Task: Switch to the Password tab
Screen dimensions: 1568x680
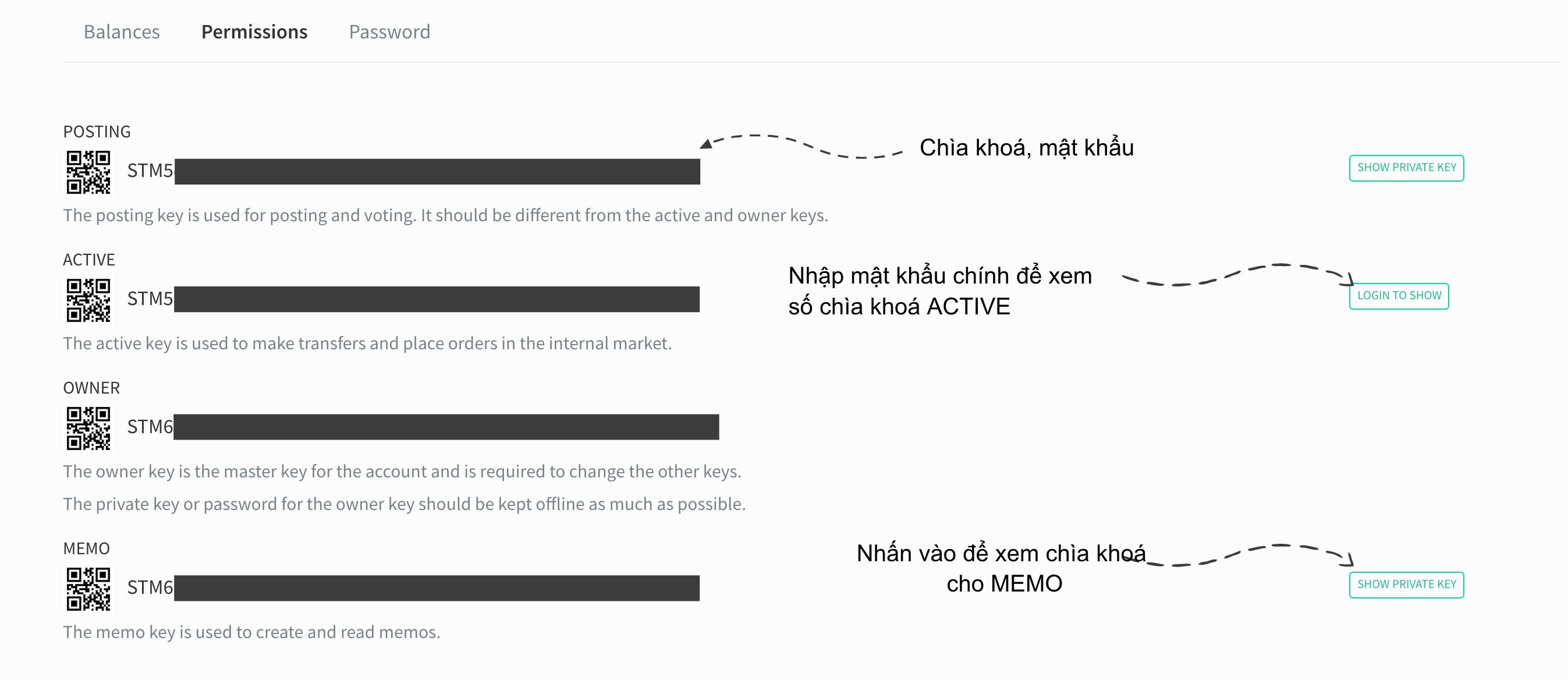Action: coord(389,30)
